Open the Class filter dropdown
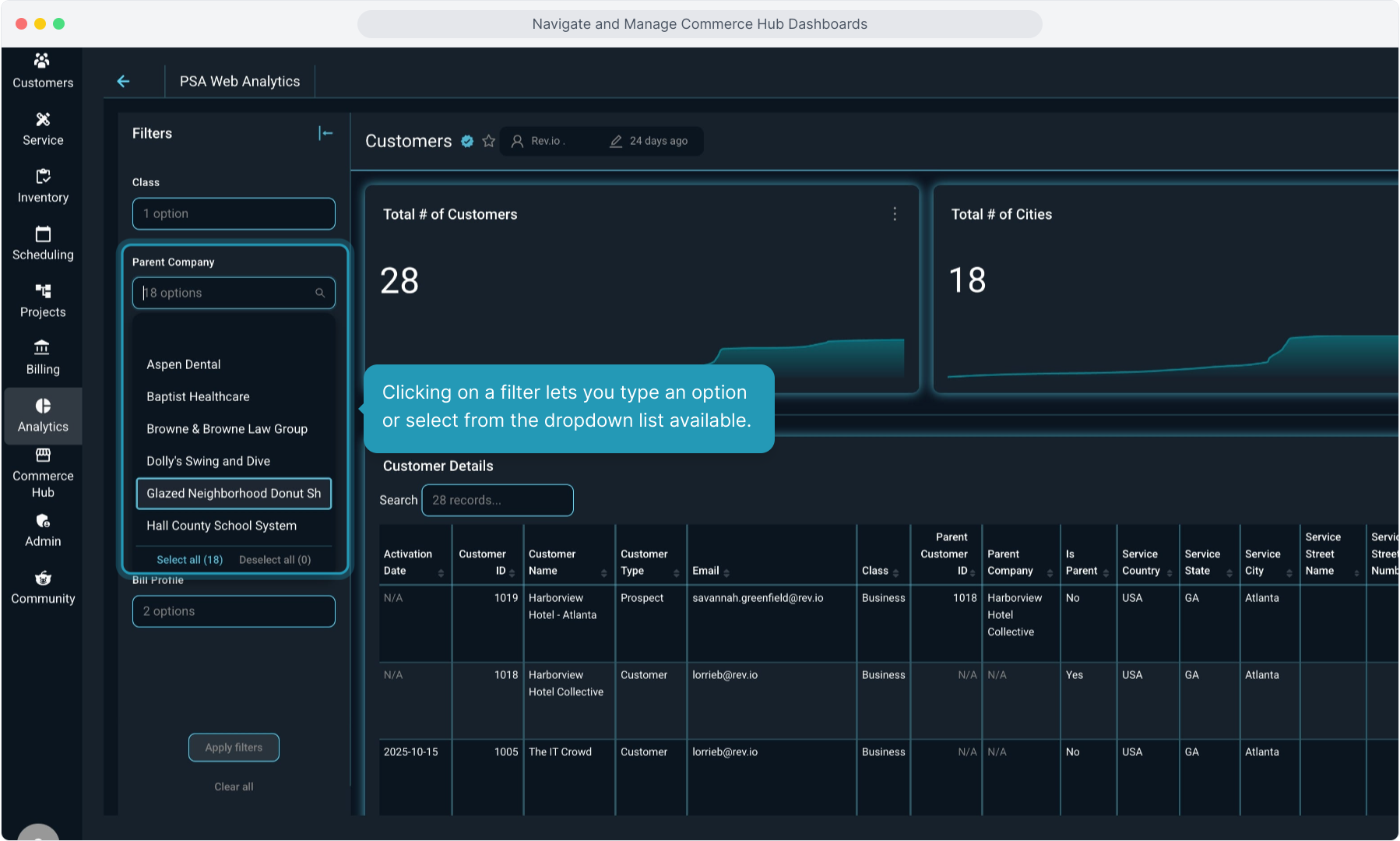 point(234,213)
